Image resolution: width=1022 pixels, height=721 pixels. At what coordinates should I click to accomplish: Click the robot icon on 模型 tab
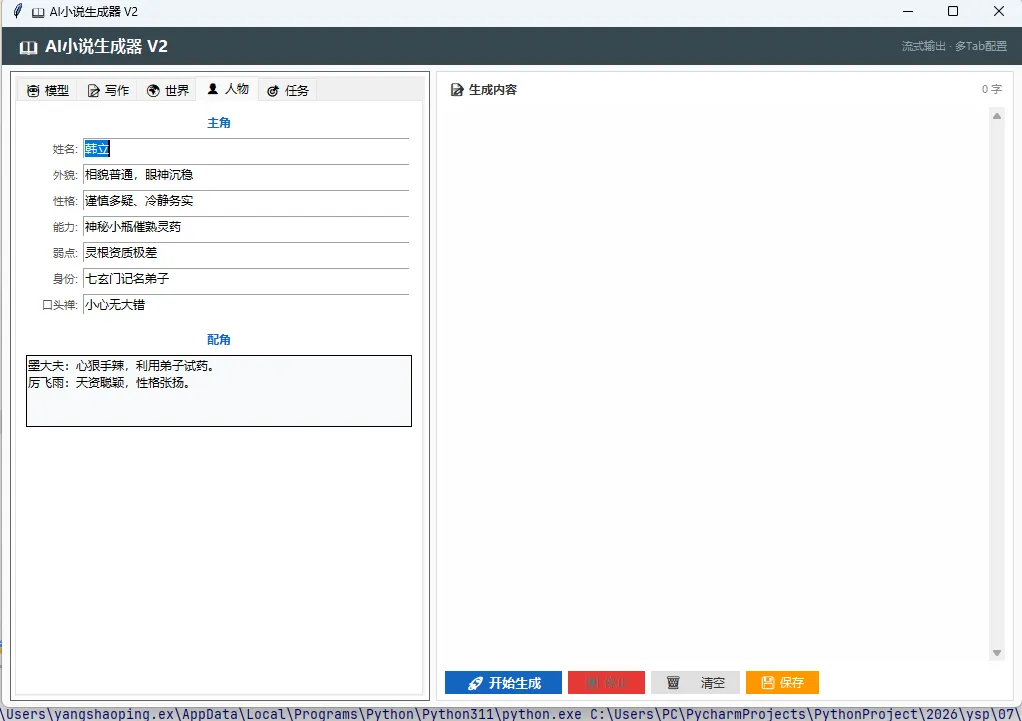click(33, 91)
